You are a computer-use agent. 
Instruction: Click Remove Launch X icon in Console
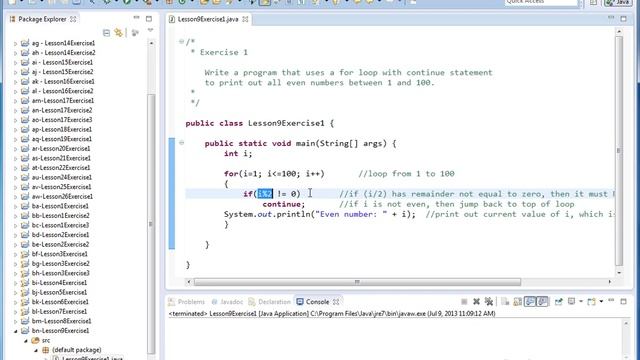tap(476, 302)
